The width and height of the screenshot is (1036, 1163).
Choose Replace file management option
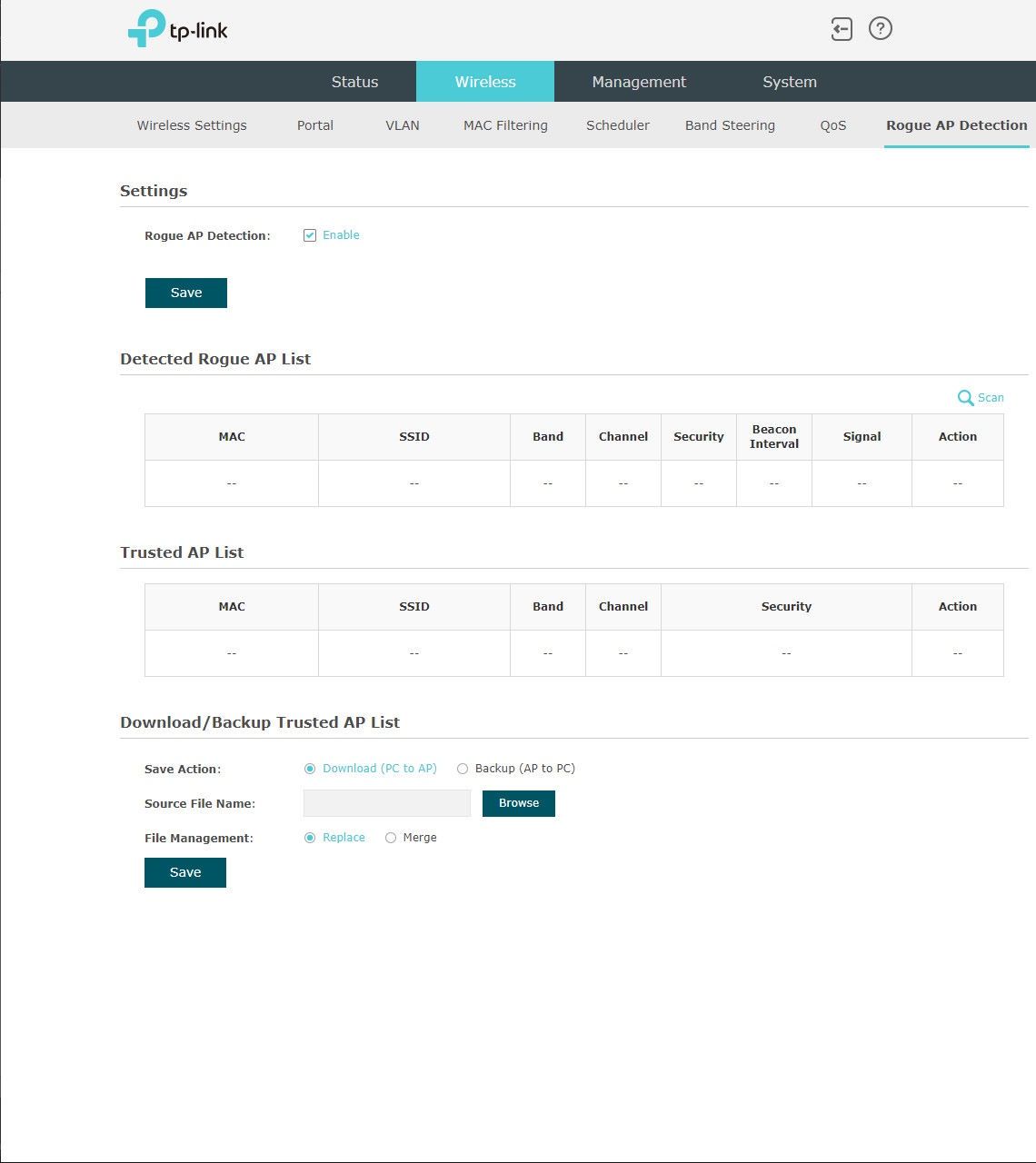[x=310, y=838]
